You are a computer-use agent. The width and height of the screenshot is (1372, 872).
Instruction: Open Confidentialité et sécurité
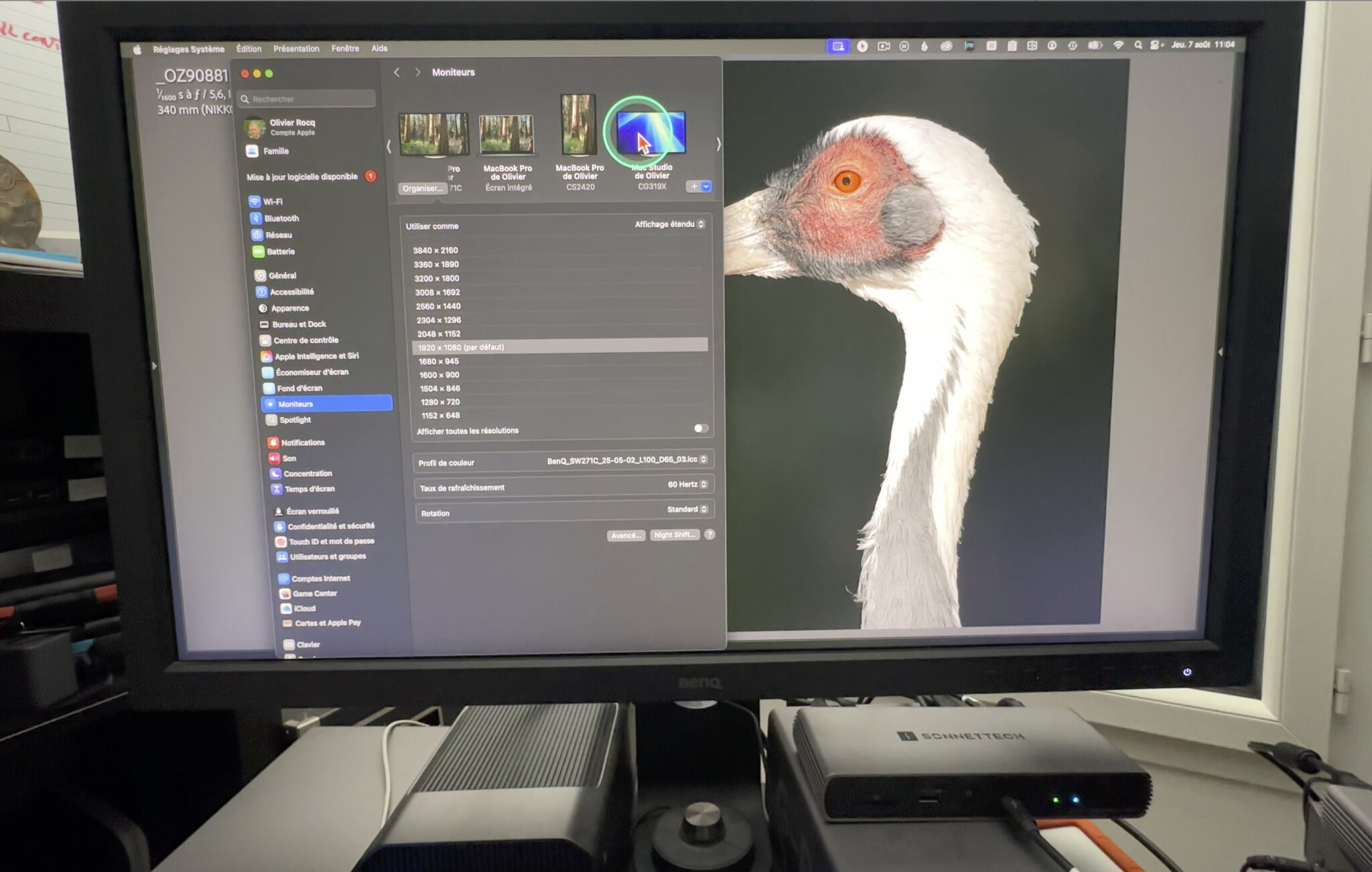point(325,526)
